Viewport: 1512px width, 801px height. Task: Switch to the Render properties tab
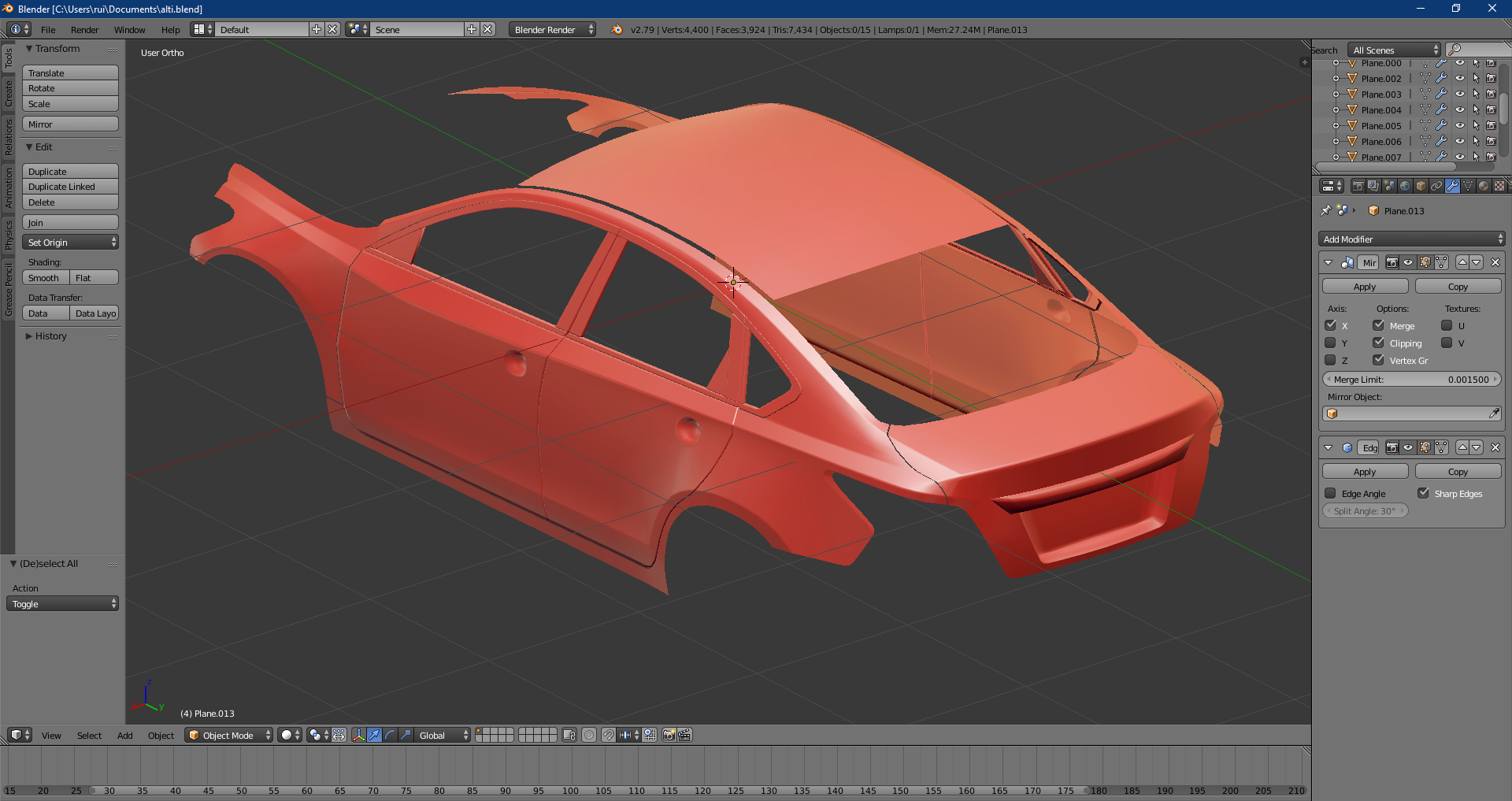coord(1358,186)
